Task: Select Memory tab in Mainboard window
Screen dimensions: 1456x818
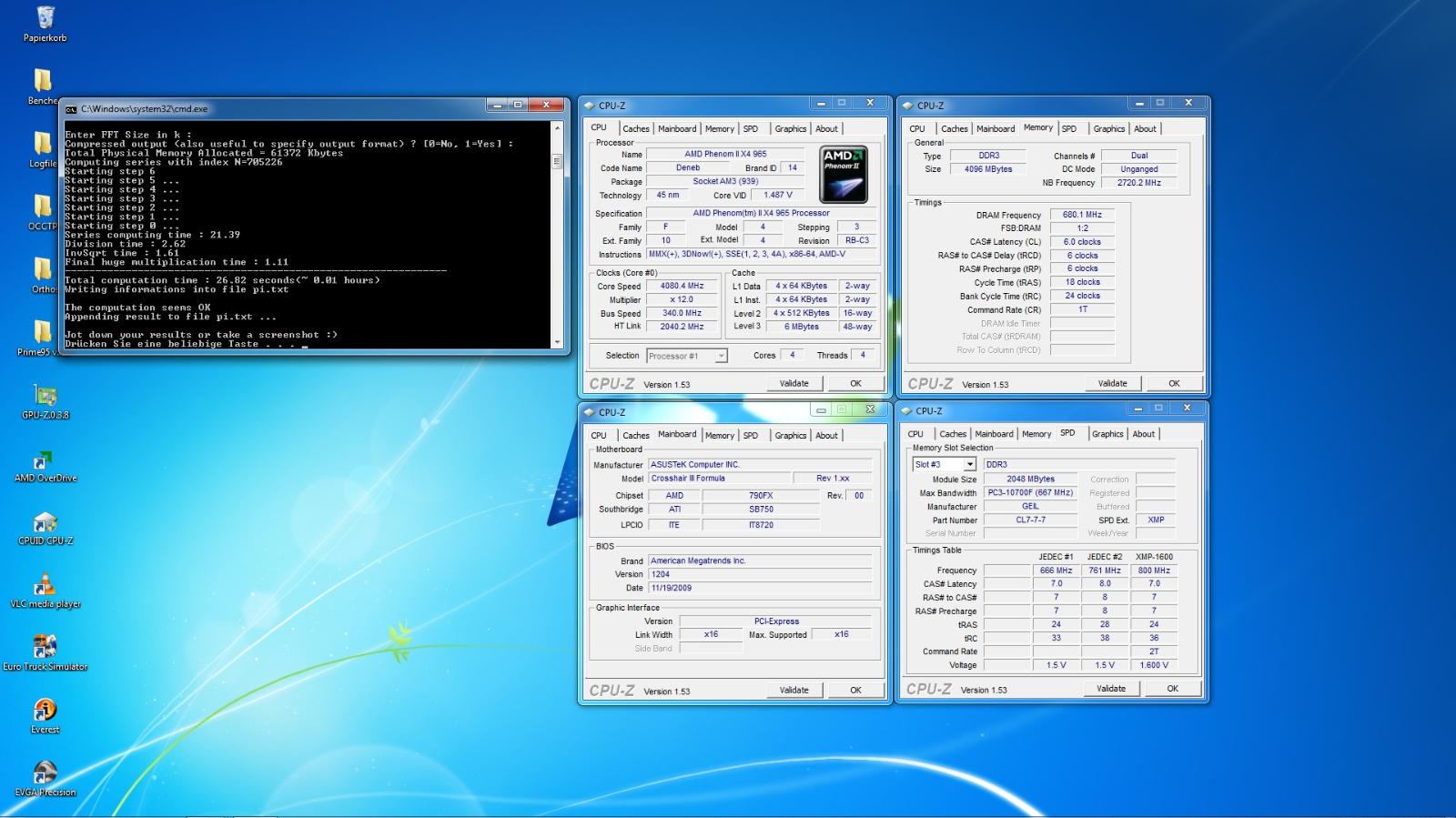Action: [719, 436]
